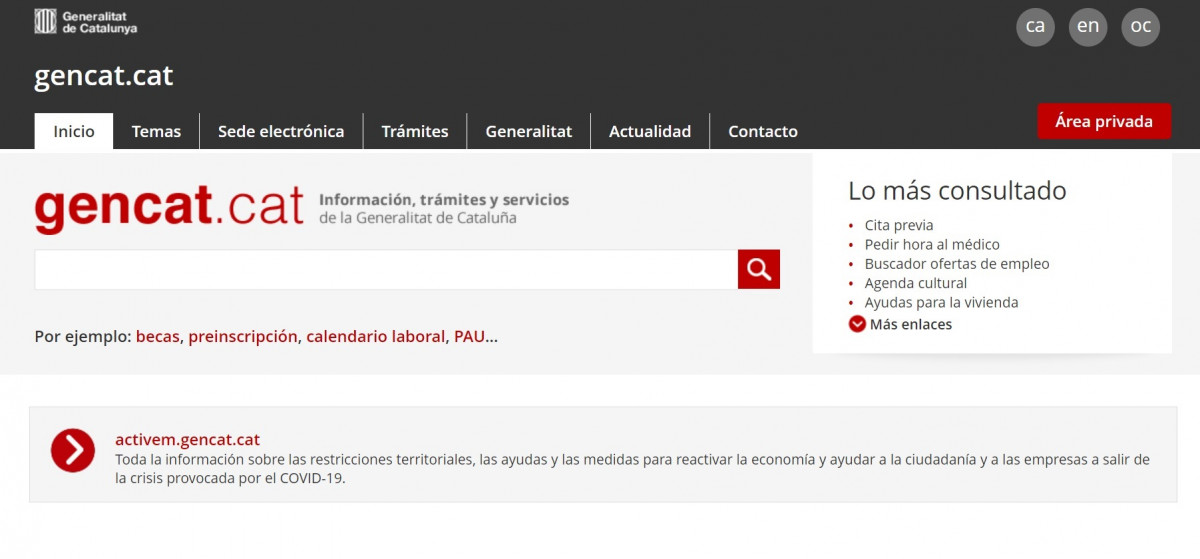Open the Trámites tab
Image resolution: width=1200 pixels, height=559 pixels.
point(415,131)
